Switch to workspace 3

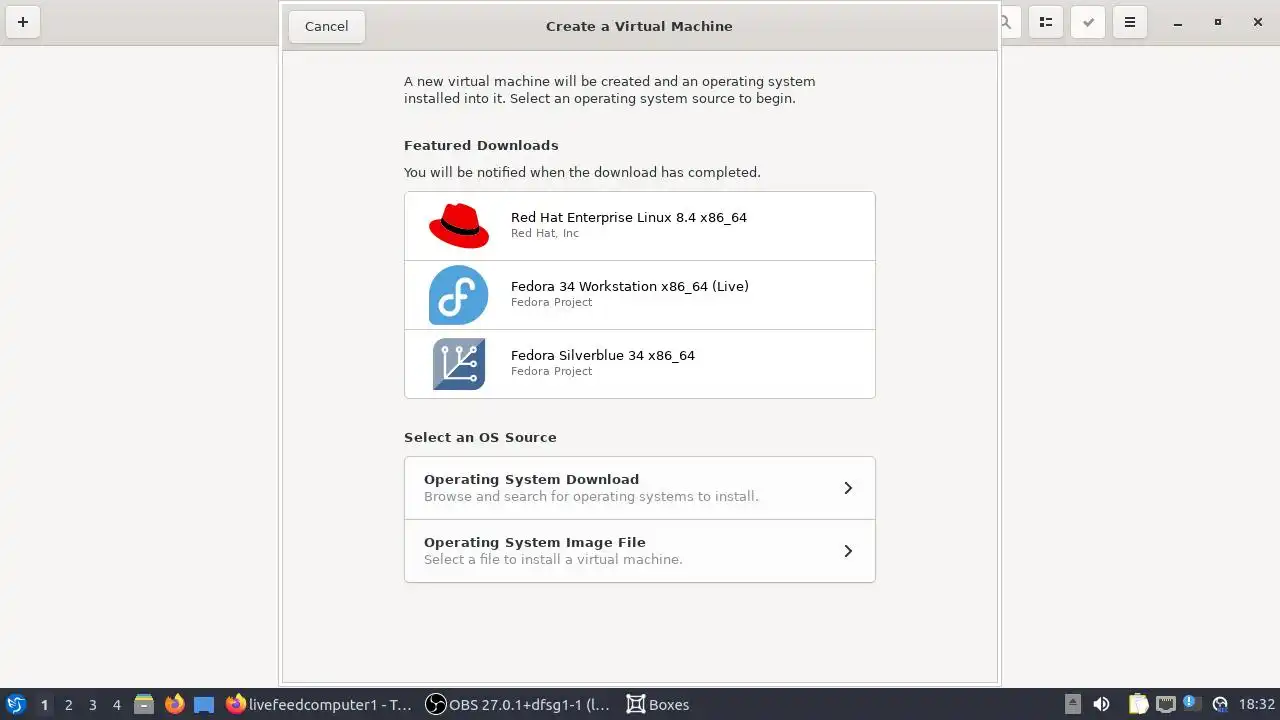coord(92,704)
